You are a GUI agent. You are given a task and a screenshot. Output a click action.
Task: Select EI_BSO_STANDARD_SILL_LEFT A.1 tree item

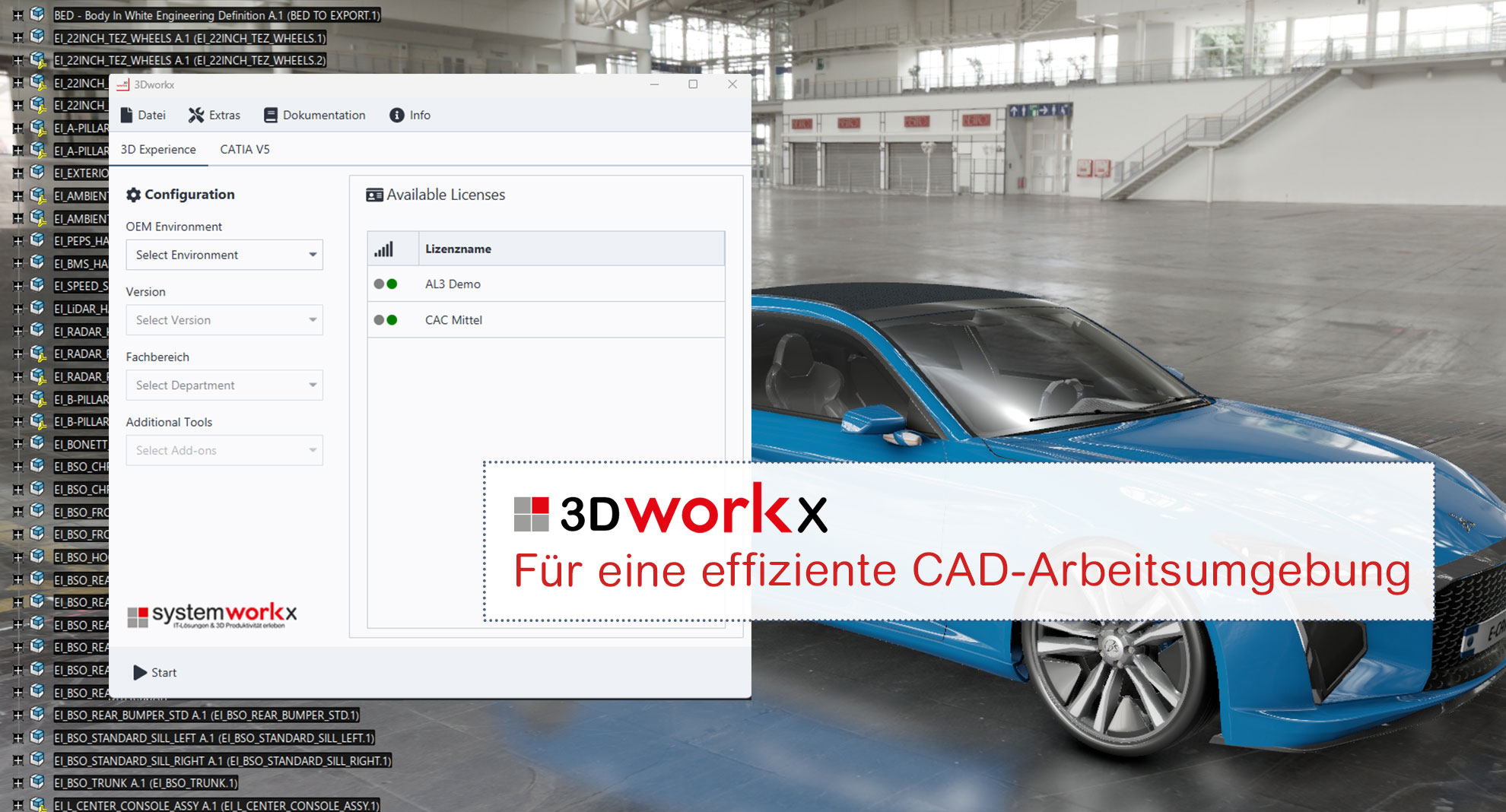214,738
